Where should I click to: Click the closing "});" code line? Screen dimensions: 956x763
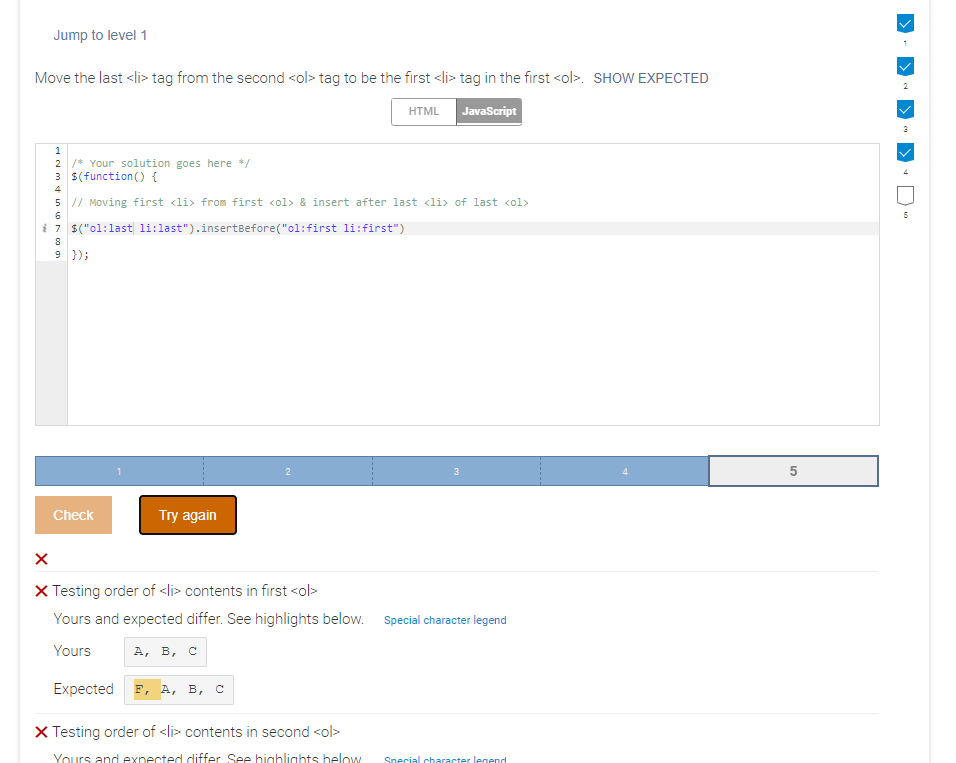80,254
